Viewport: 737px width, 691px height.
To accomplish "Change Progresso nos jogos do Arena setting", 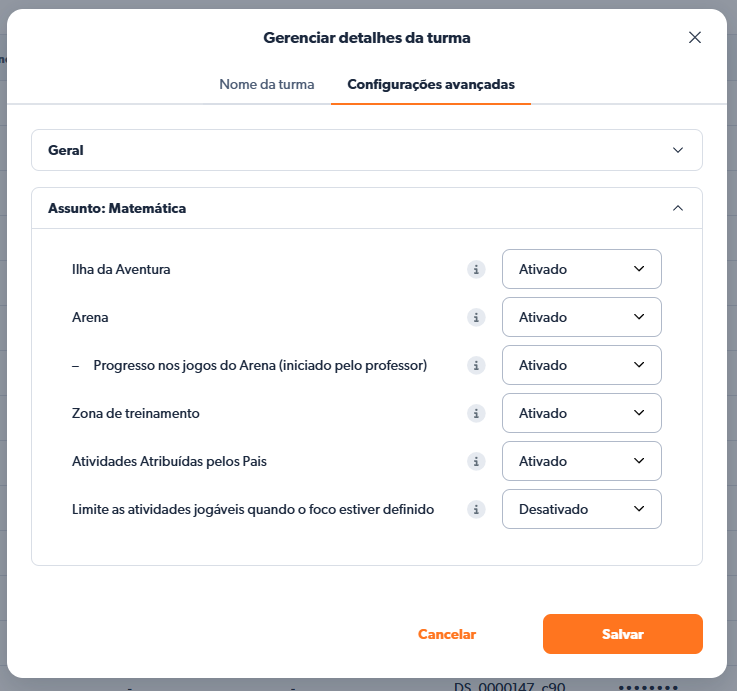I will (581, 365).
